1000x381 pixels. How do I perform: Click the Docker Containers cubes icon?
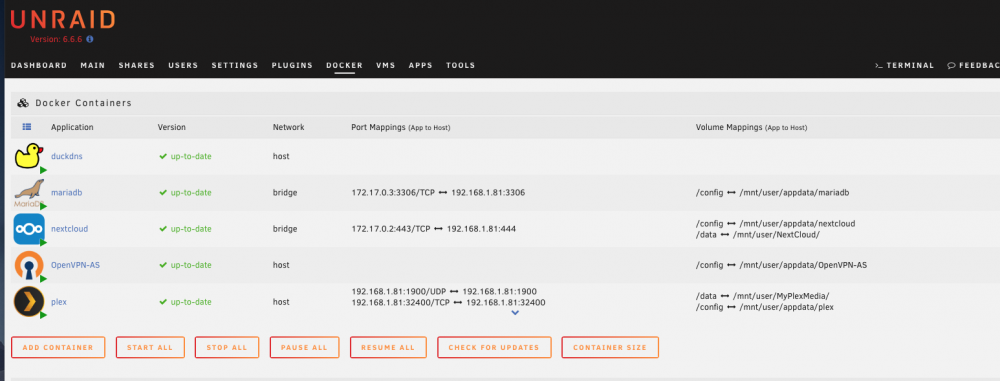(23, 103)
